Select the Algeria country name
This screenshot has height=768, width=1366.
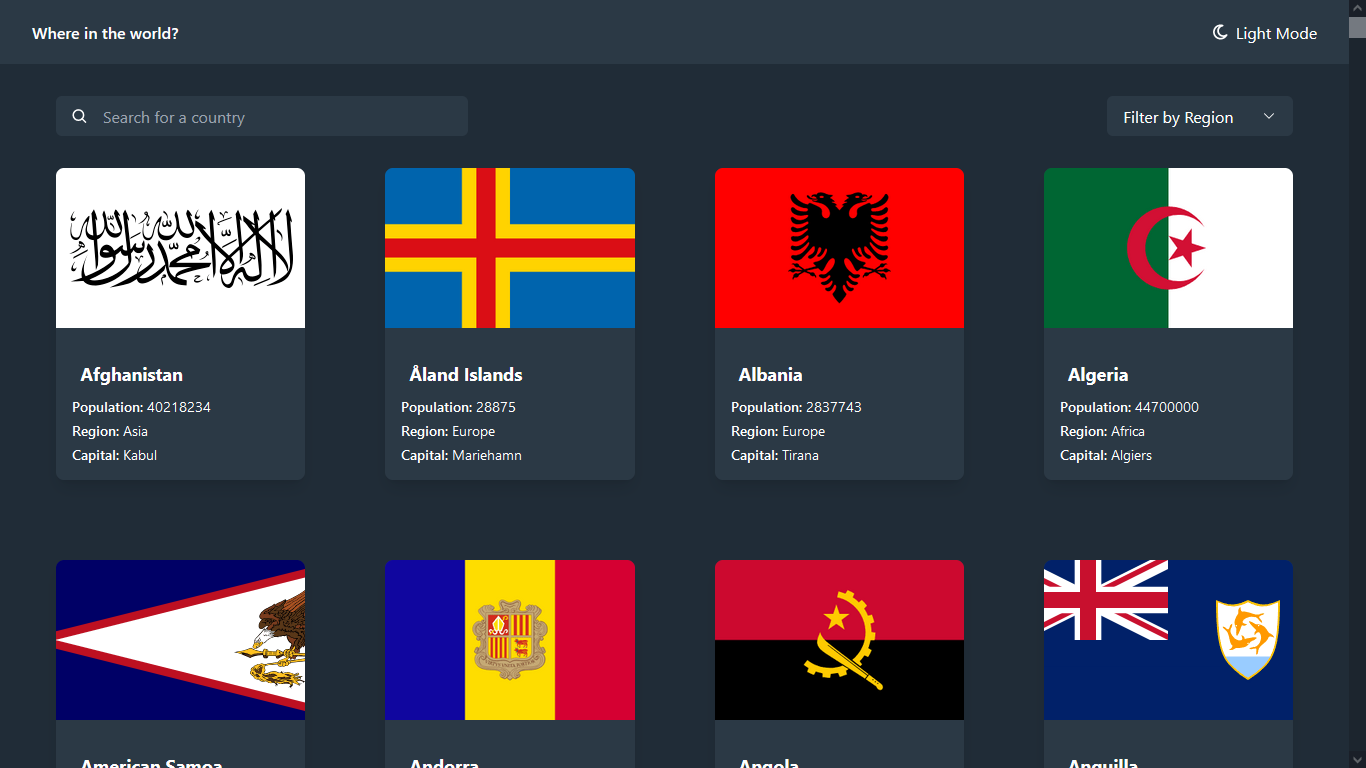click(x=1098, y=375)
